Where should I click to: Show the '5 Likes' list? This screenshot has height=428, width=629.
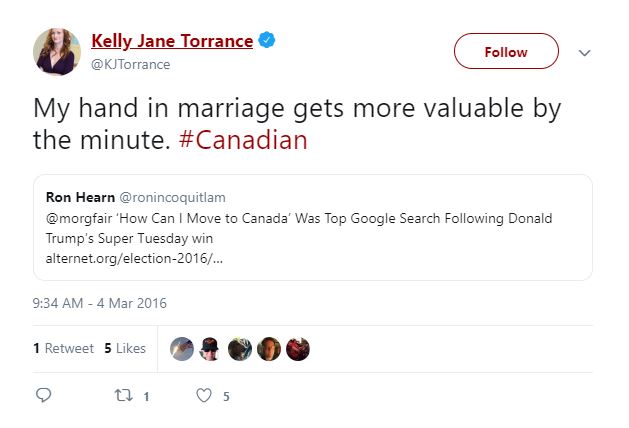[x=125, y=348]
